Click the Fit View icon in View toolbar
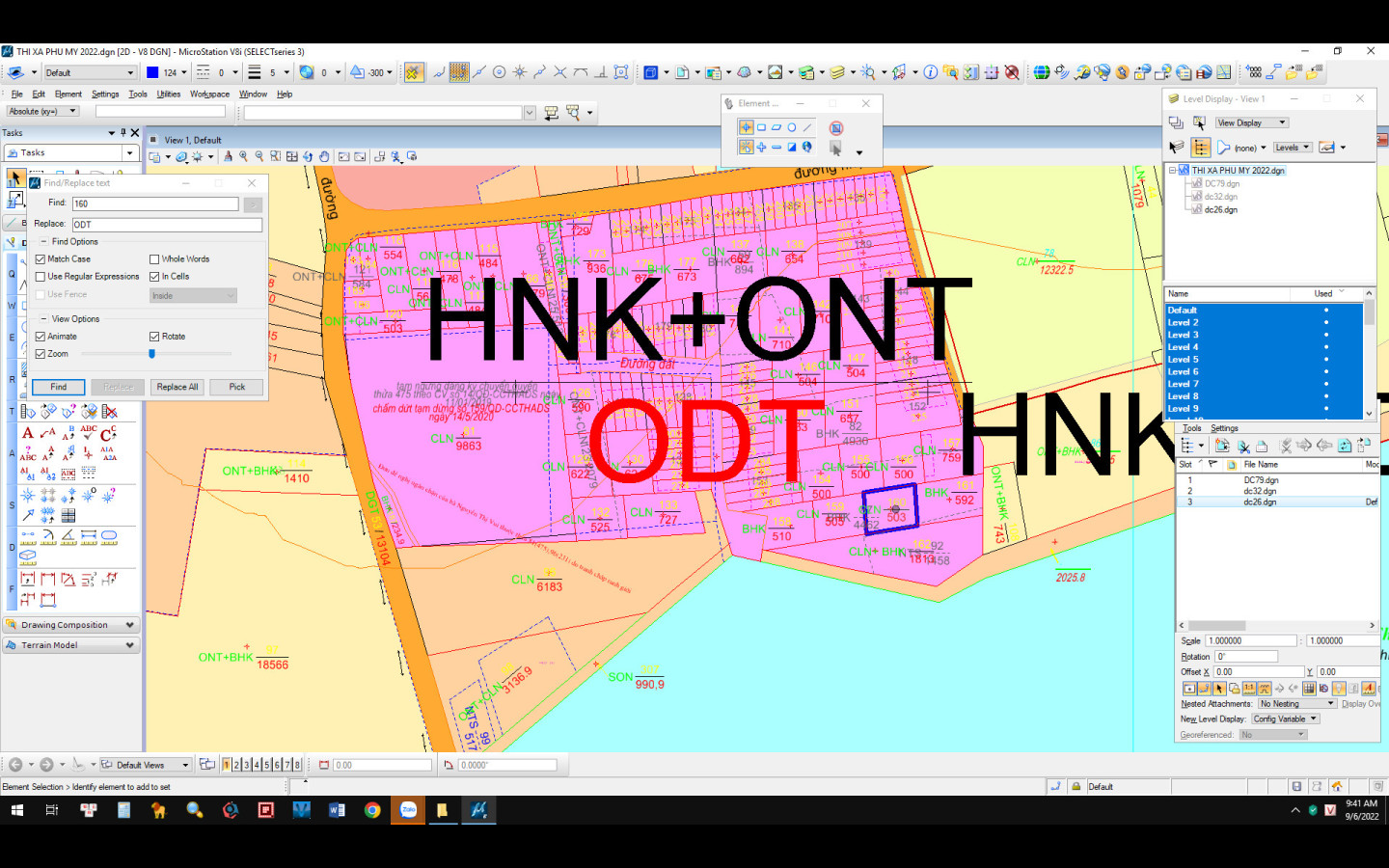Viewport: 1389px width, 868px height. coord(291,156)
